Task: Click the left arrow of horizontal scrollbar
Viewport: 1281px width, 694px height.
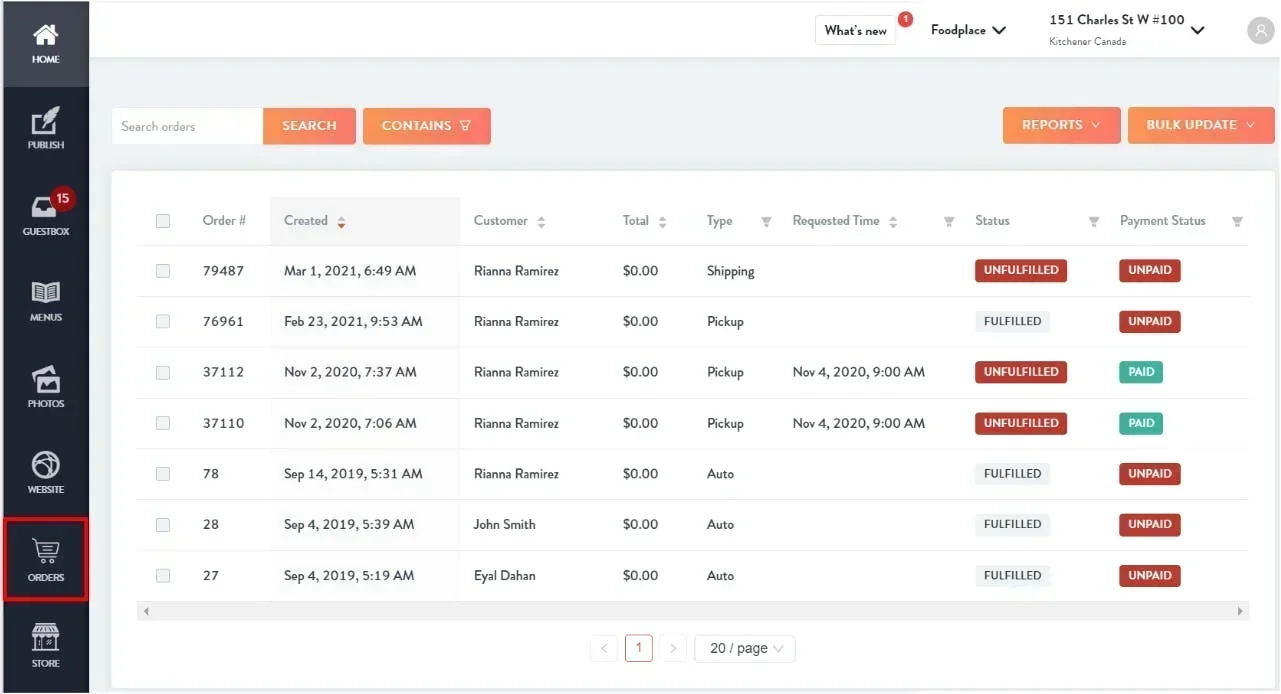Action: coord(146,610)
